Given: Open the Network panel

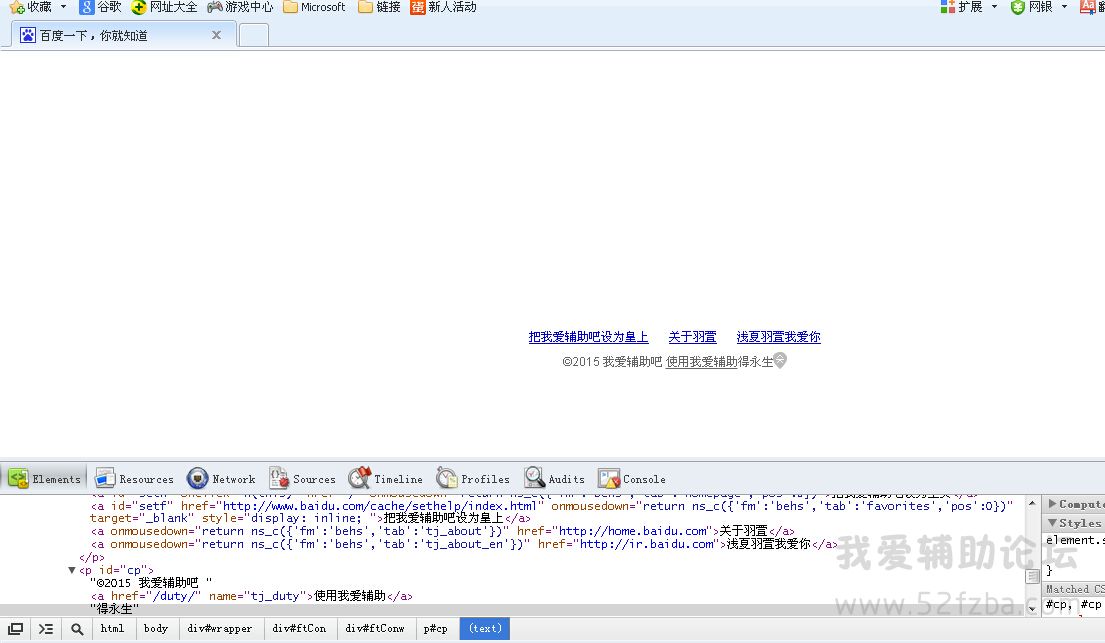Looking at the screenshot, I should tap(221, 479).
